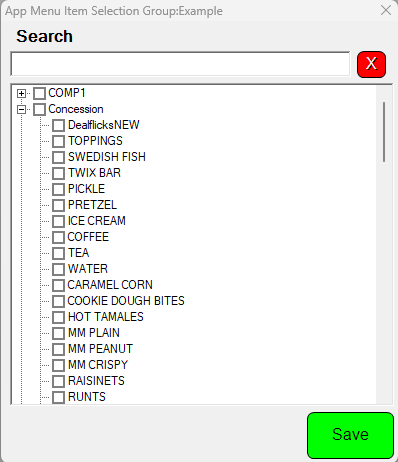This screenshot has width=398, height=462.
Task: Select the MM PEANUT item label
Action: [x=100, y=349]
